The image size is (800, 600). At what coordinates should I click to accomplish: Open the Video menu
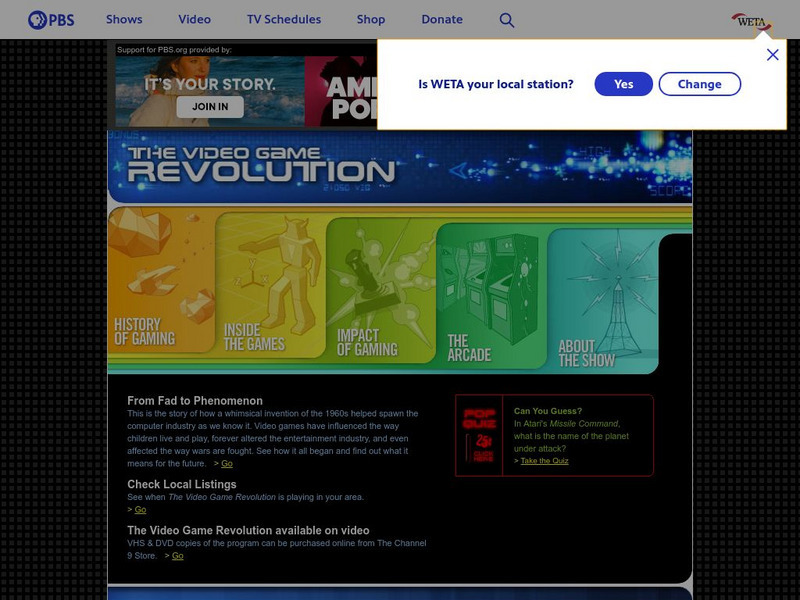[194, 19]
